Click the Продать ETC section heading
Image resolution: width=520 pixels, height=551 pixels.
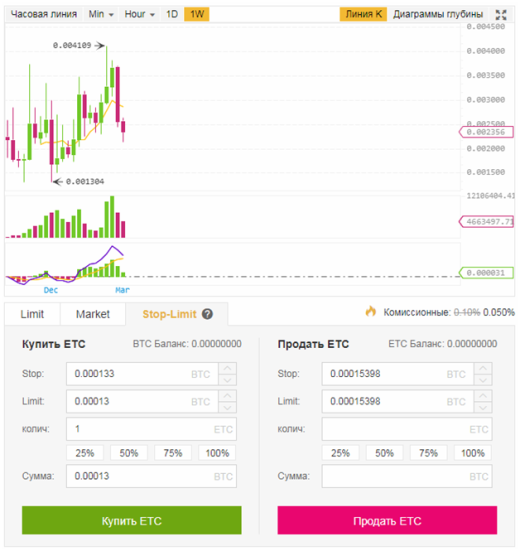[x=313, y=344]
